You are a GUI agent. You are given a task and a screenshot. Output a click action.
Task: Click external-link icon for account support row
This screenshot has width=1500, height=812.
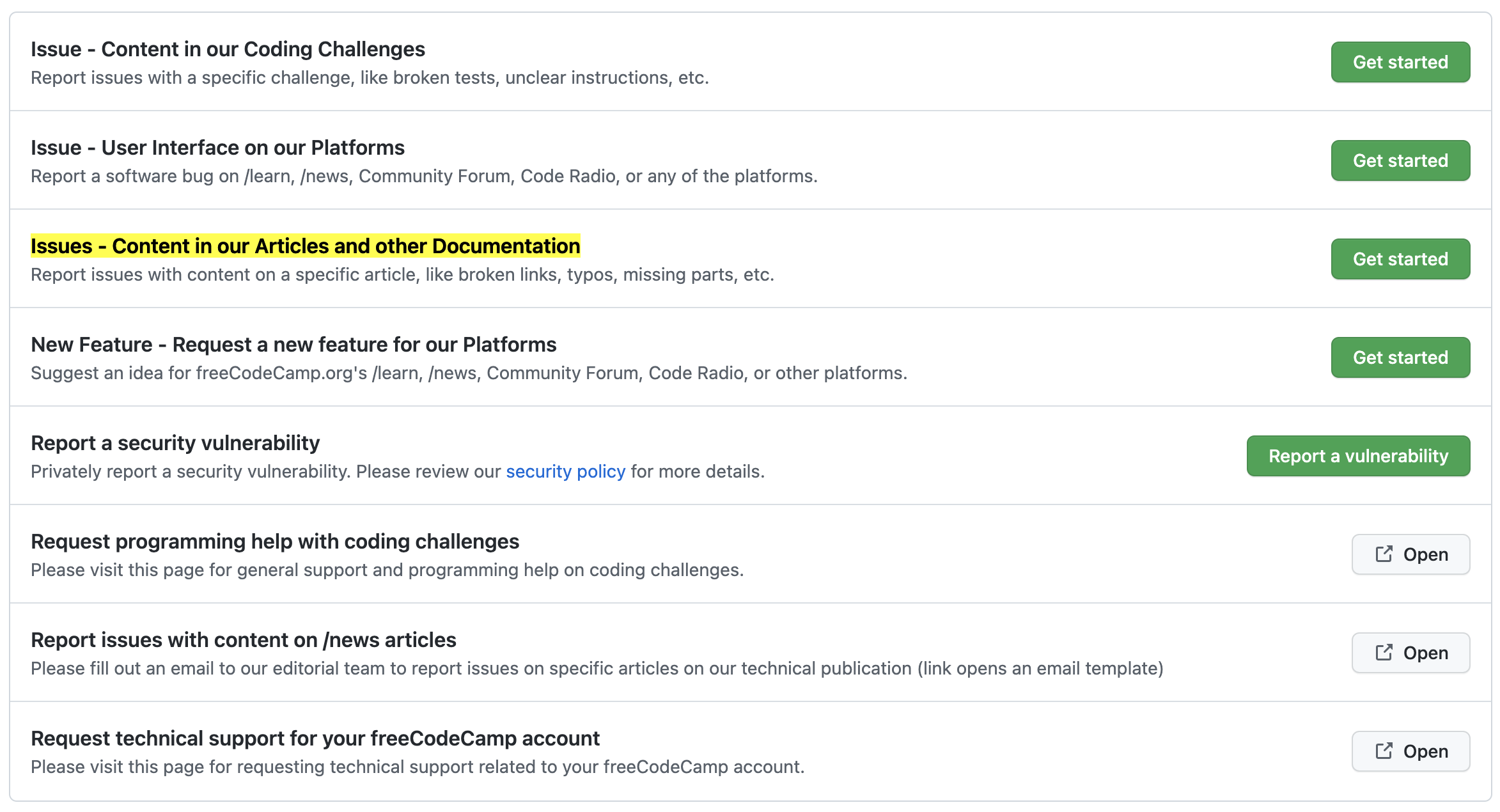point(1384,751)
